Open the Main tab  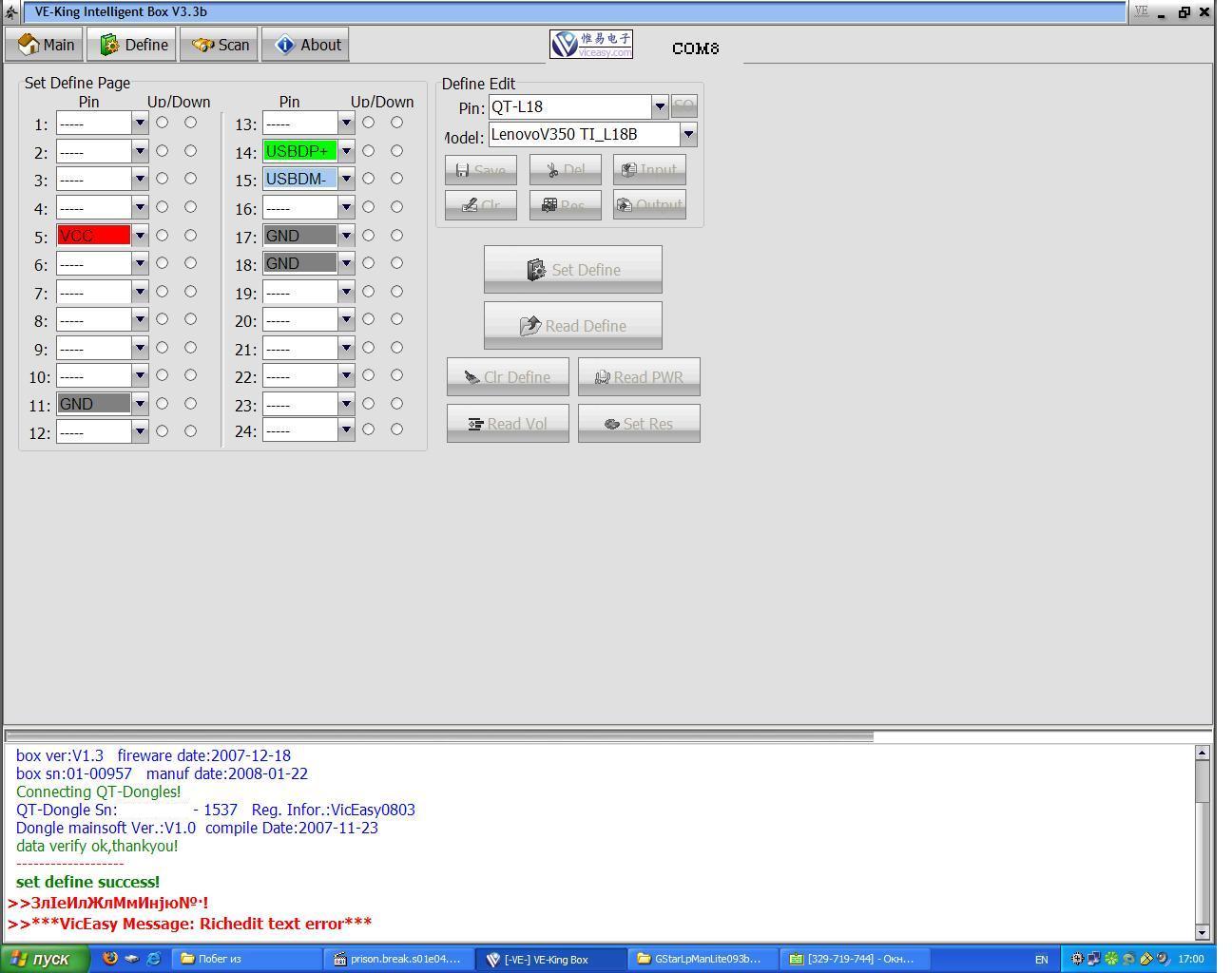point(45,45)
